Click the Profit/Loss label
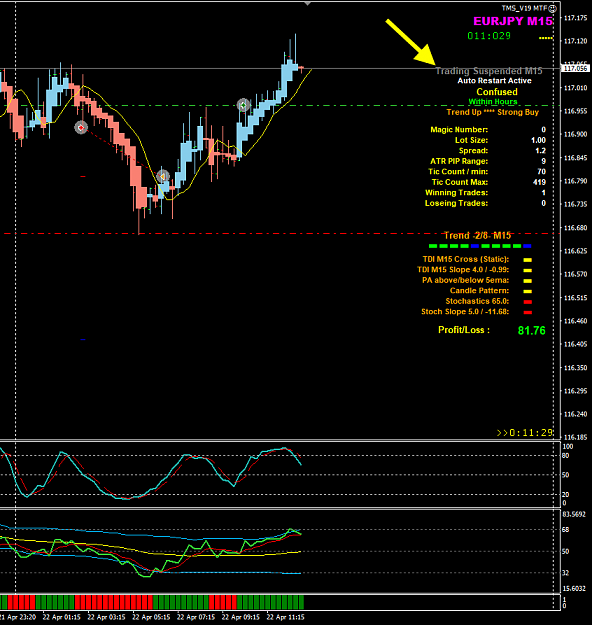 (x=464, y=330)
